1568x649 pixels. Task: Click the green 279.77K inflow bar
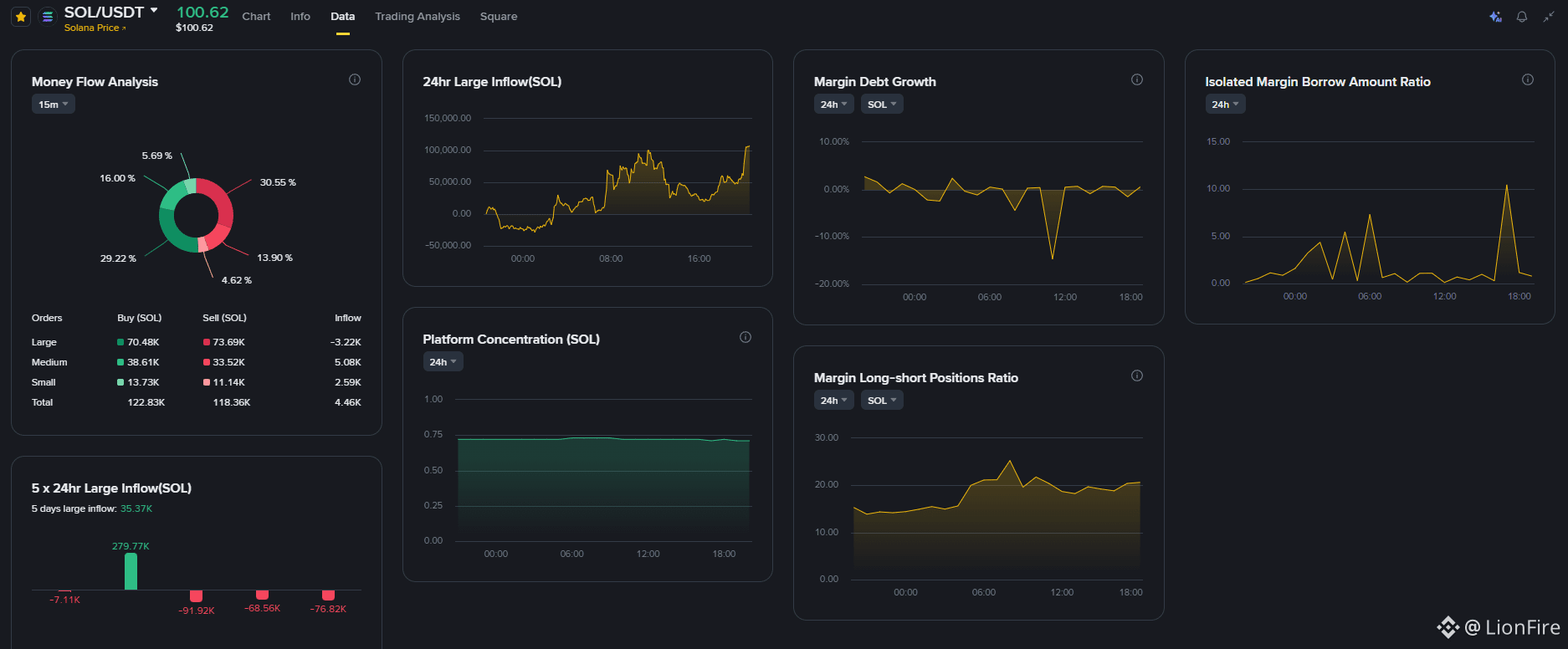click(131, 571)
